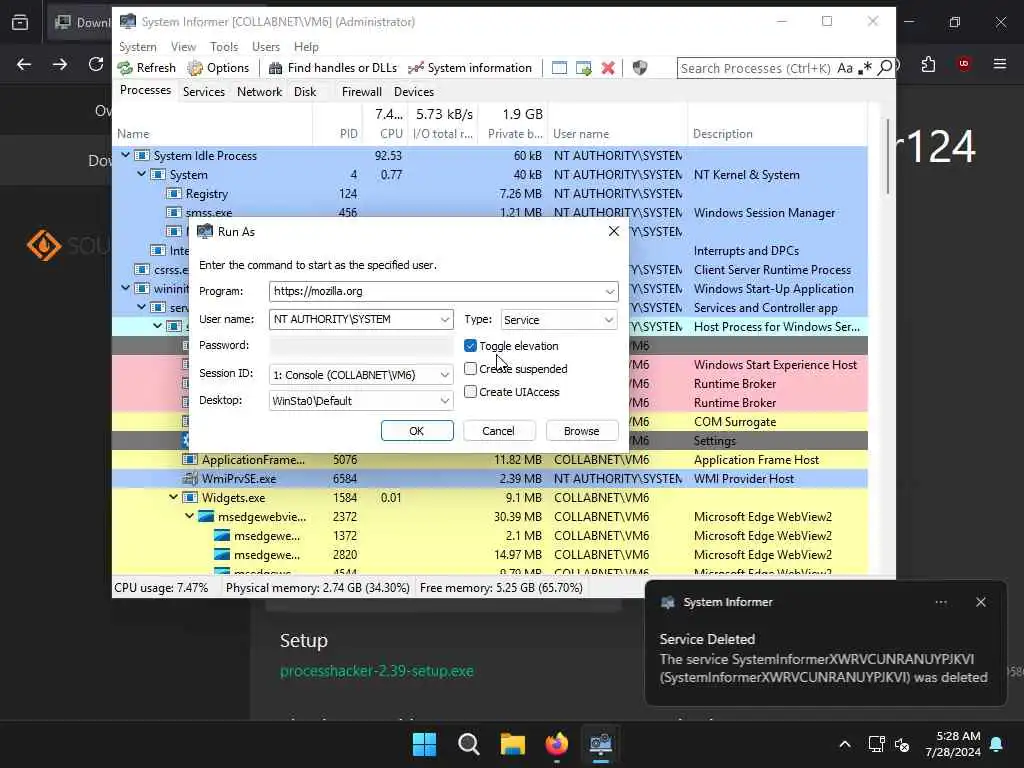
Task: Switch to Network tab
Action: pos(259,91)
